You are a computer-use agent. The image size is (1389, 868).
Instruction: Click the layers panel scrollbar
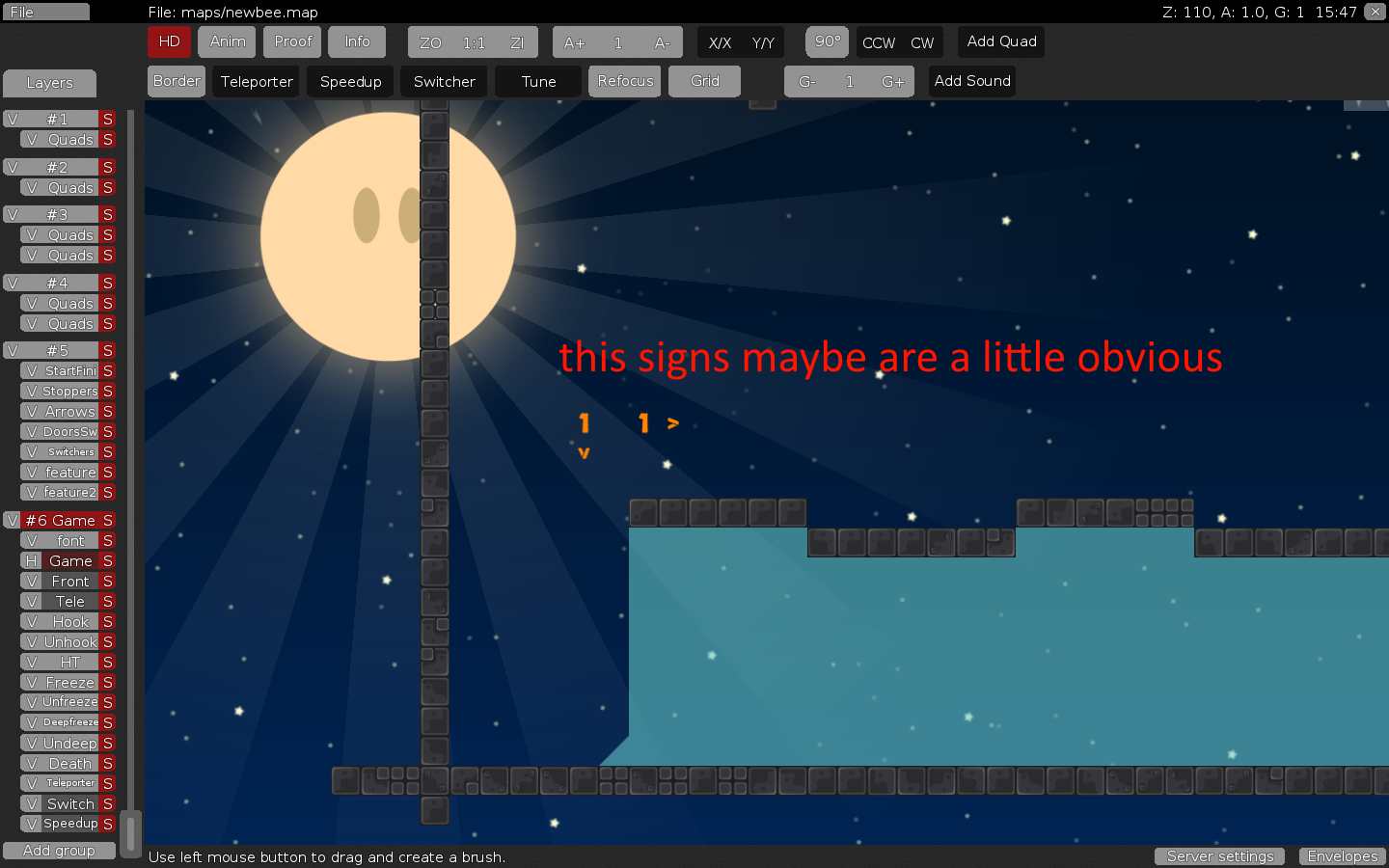tap(131, 829)
